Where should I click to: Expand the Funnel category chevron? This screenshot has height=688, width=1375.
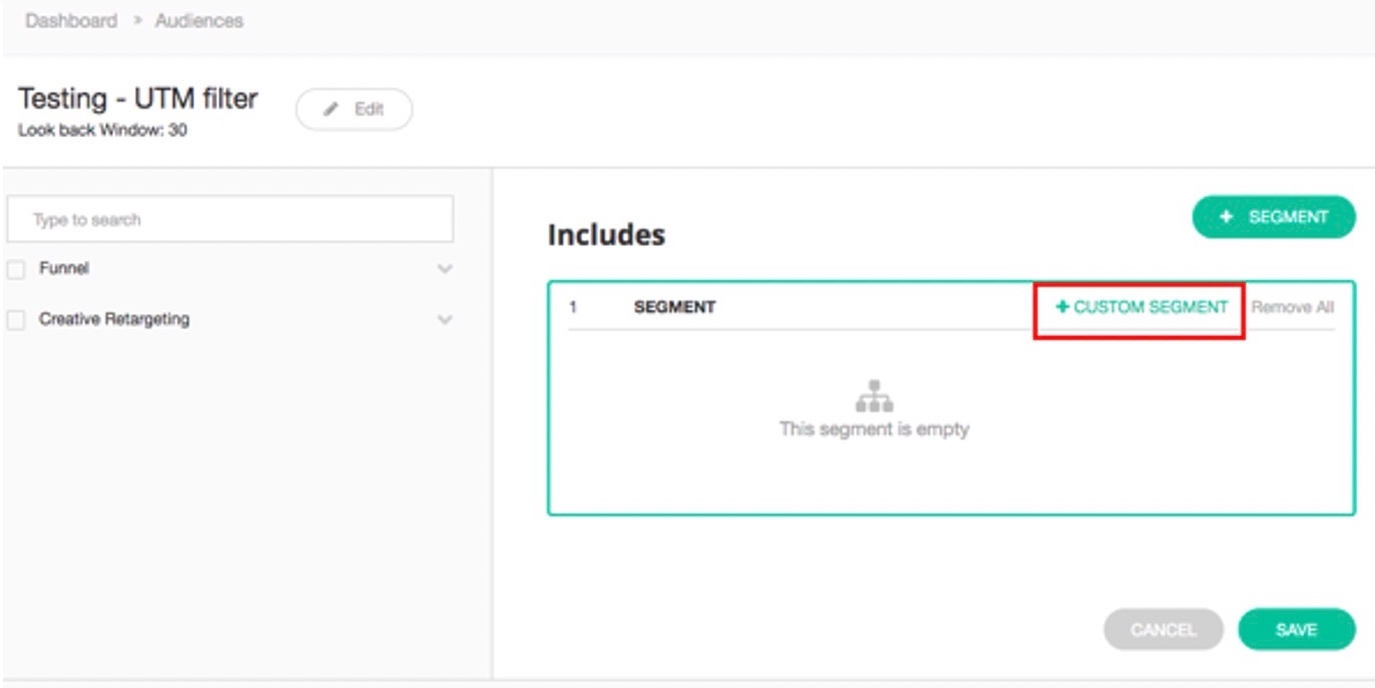click(x=445, y=270)
